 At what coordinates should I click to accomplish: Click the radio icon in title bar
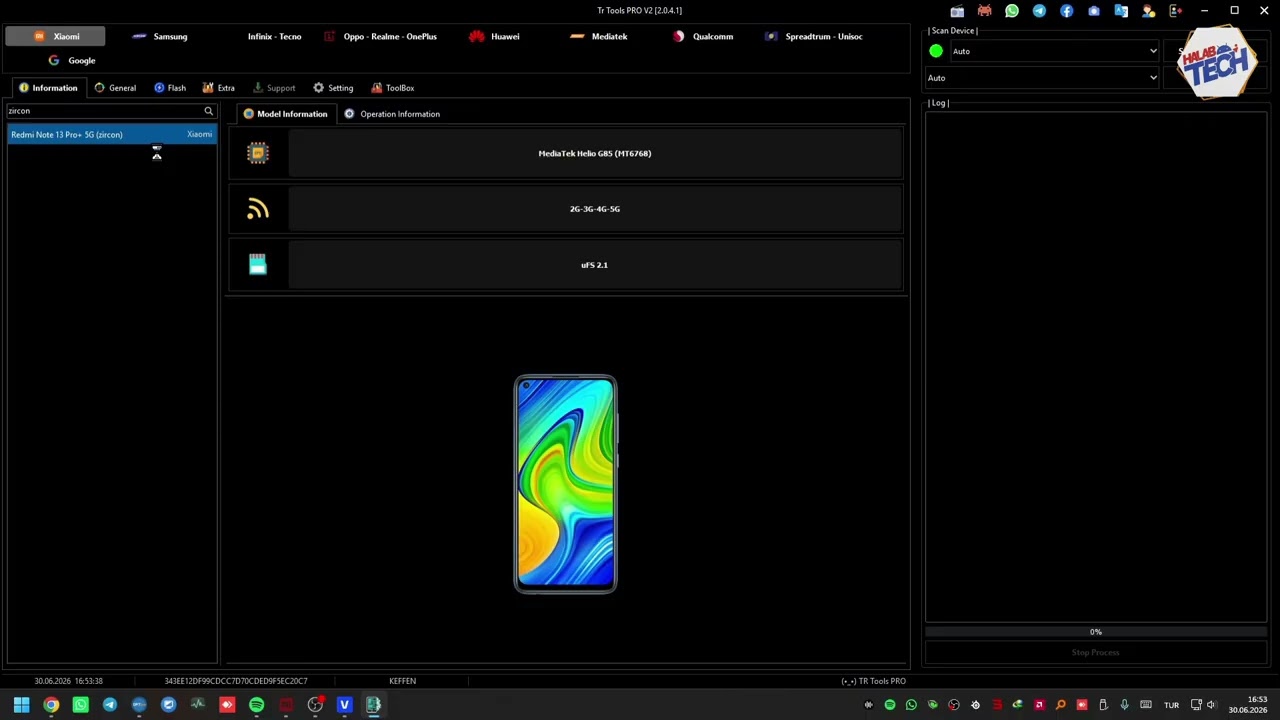[x=957, y=11]
